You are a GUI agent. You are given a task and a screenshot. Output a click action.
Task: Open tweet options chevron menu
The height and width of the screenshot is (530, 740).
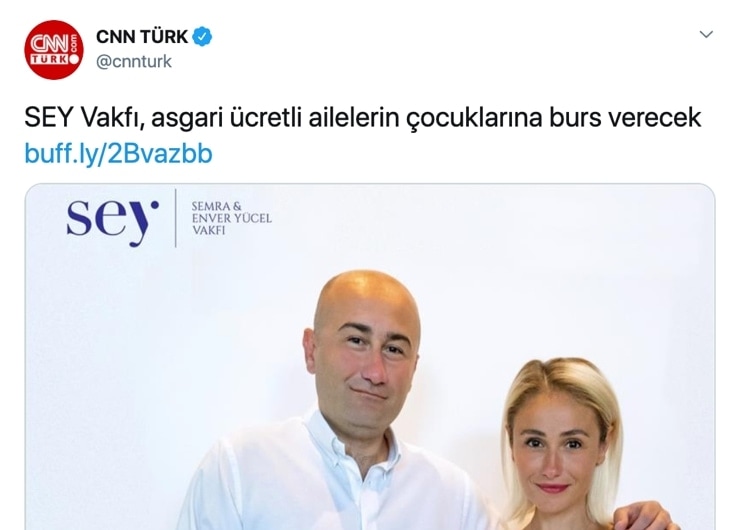coord(706,34)
